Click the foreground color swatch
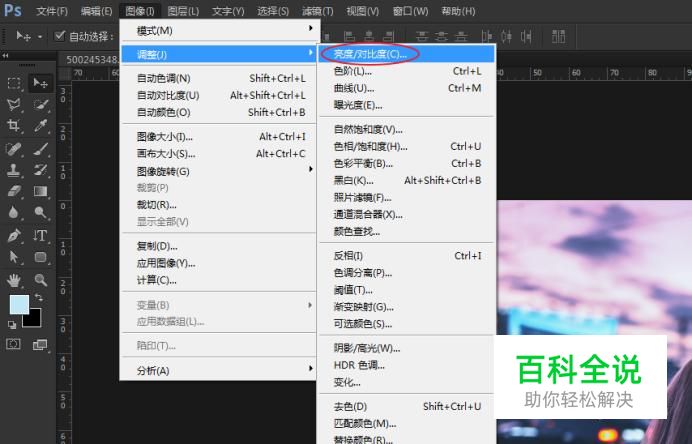Viewport: 692px width, 444px height. point(19,304)
